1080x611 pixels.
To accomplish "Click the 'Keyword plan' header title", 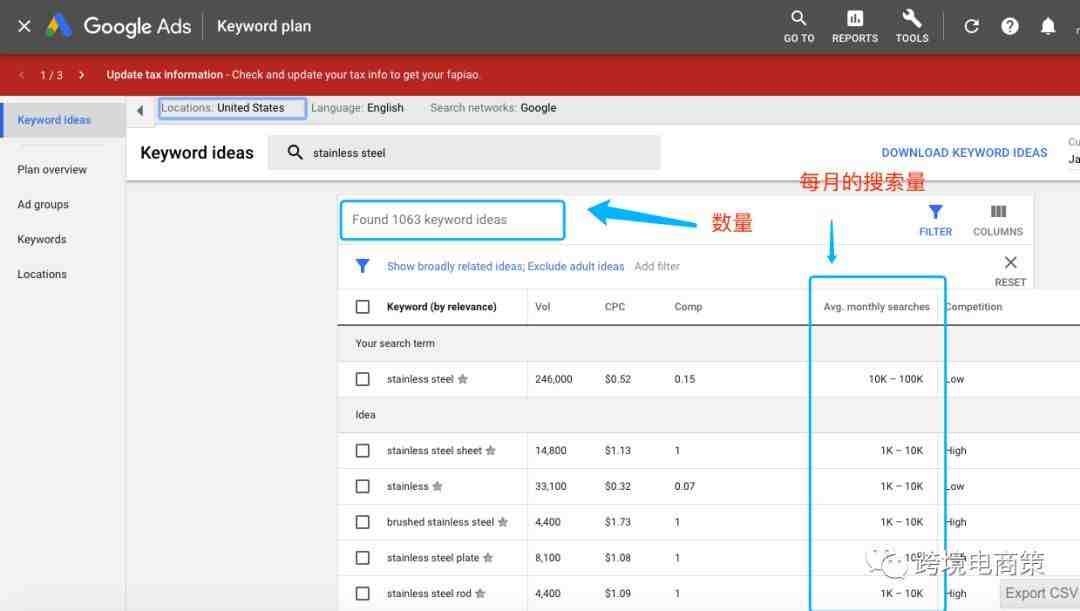I will pyautogui.click(x=264, y=26).
